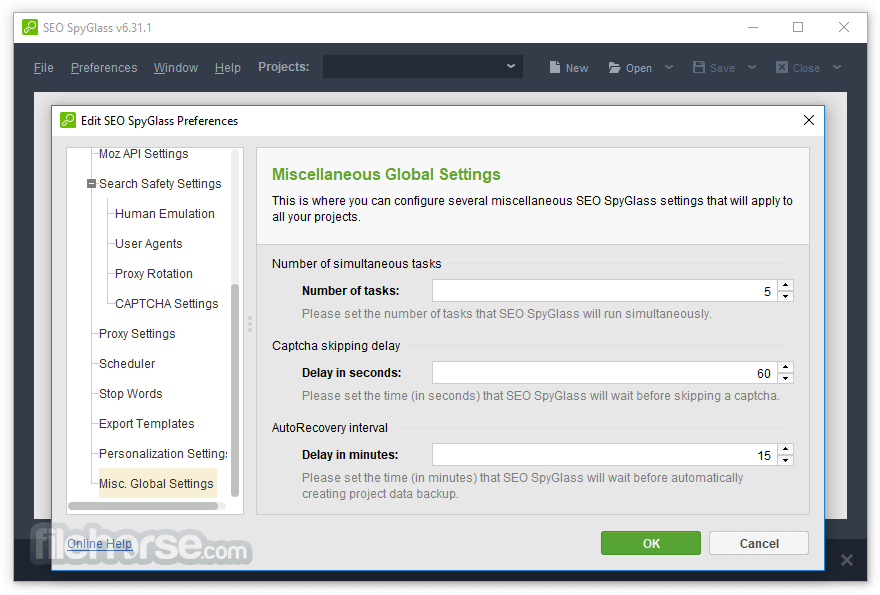Decrease the Number of tasks value
880x595 pixels.
786,296
